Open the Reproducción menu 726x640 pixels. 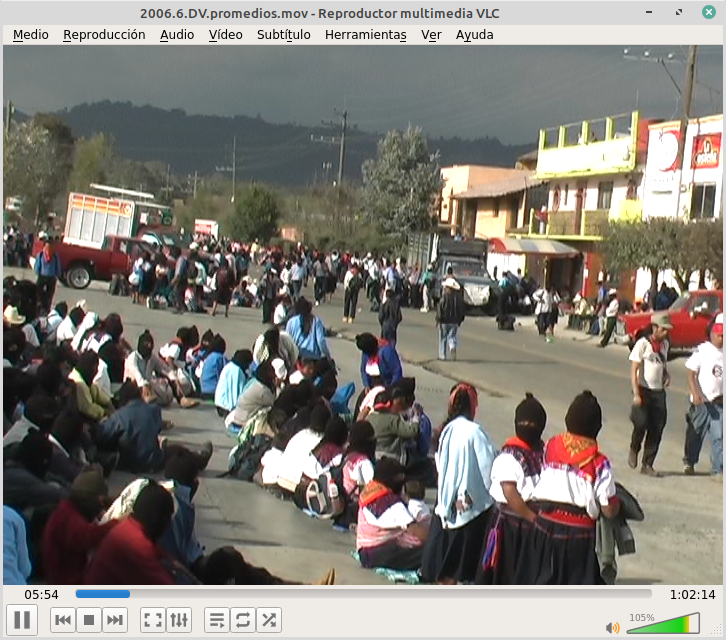[104, 34]
